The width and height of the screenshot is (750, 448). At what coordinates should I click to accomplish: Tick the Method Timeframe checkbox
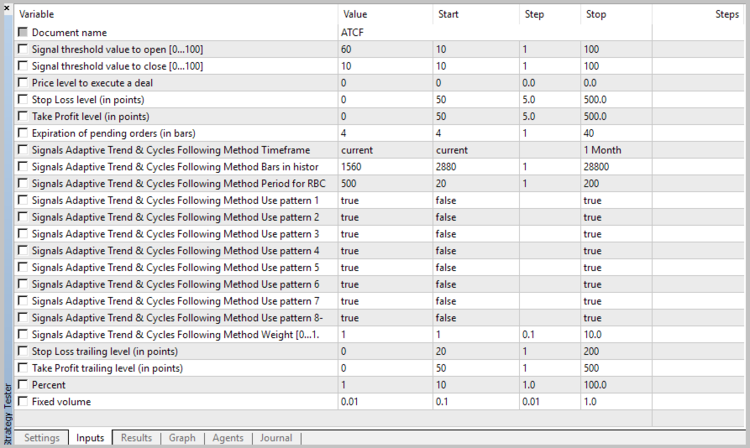coord(22,150)
